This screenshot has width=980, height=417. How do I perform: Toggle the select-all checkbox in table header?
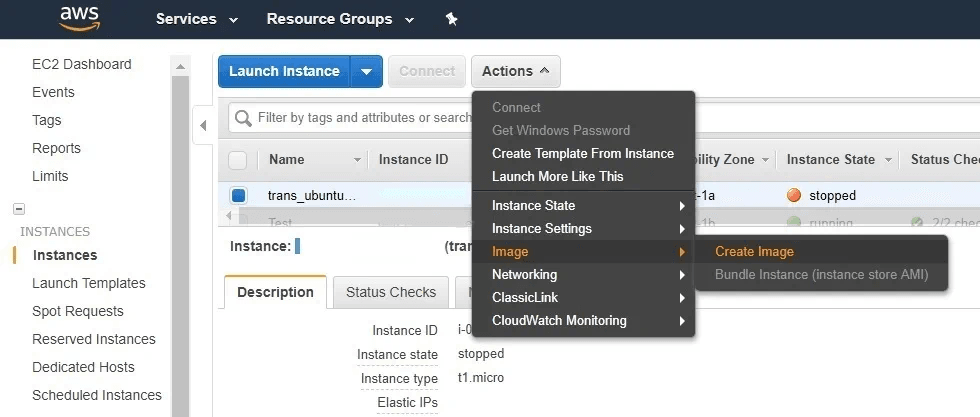tap(237, 160)
